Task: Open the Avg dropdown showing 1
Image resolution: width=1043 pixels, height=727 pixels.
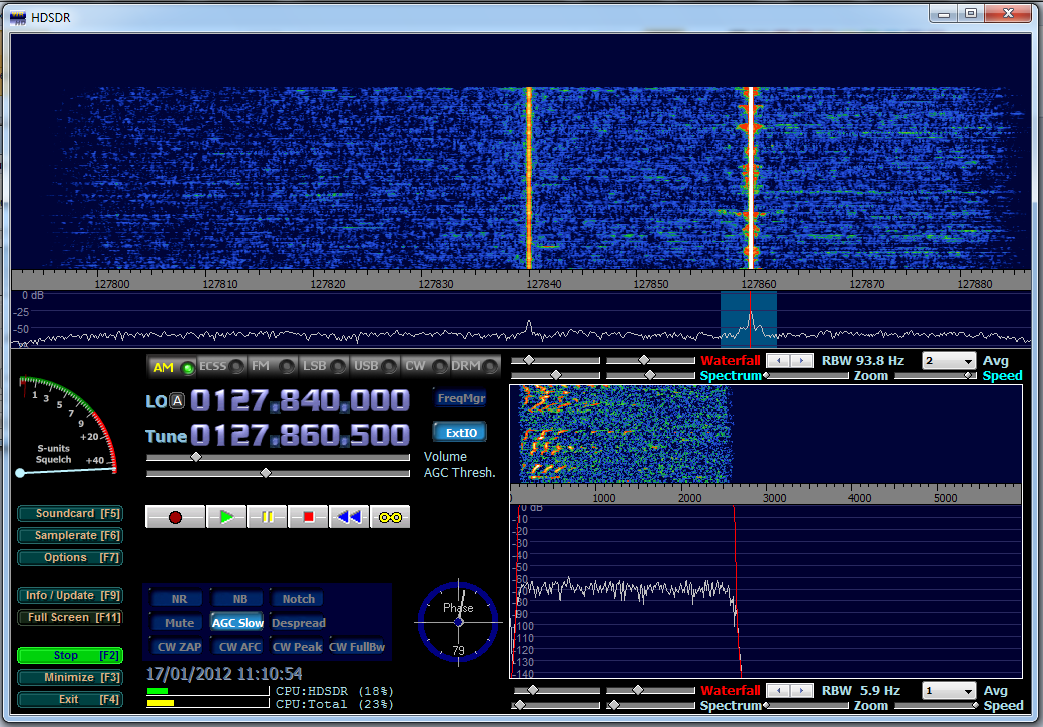Action: tap(949, 690)
